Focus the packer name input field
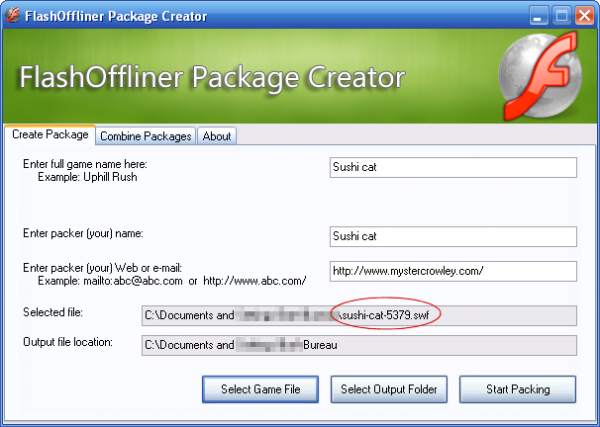 coord(453,236)
